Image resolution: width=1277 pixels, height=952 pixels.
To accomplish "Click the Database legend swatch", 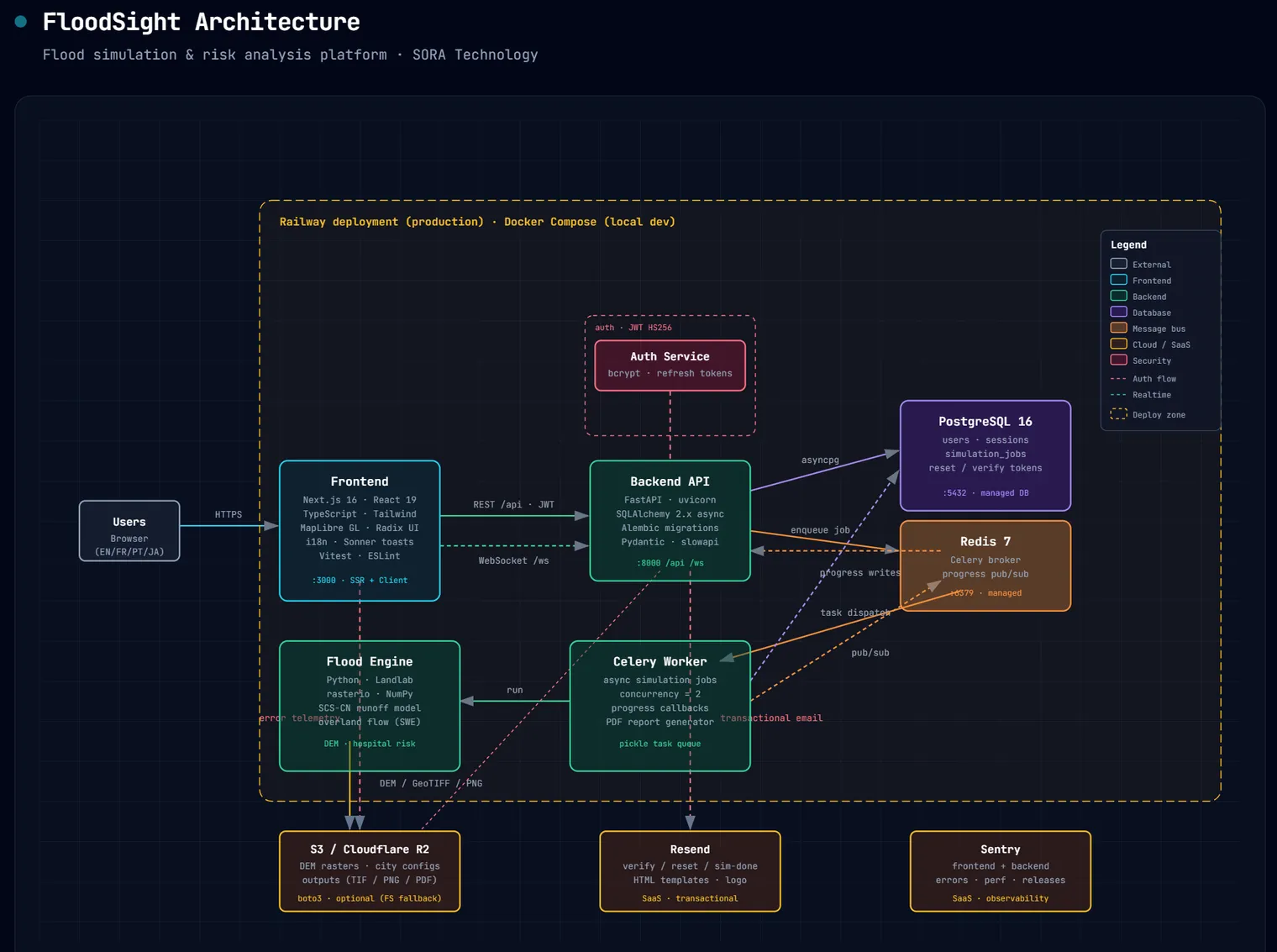I will tap(1119, 312).
